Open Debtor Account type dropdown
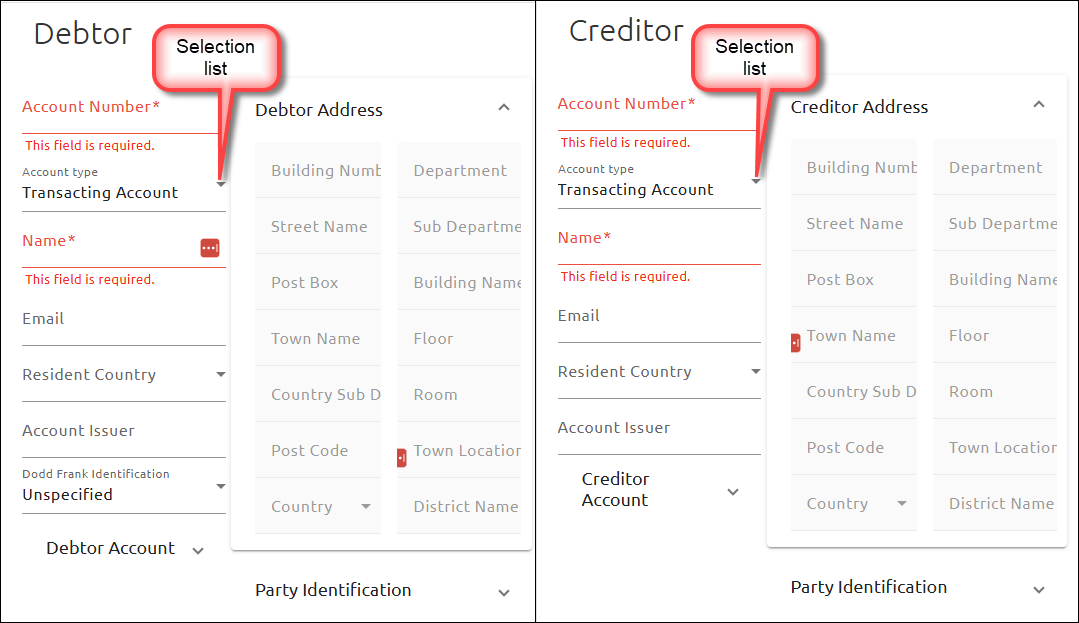 tap(221, 184)
